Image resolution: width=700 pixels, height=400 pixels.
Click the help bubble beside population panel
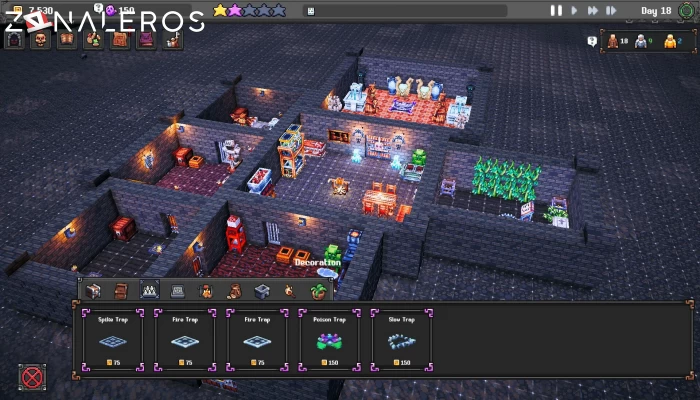pos(592,42)
